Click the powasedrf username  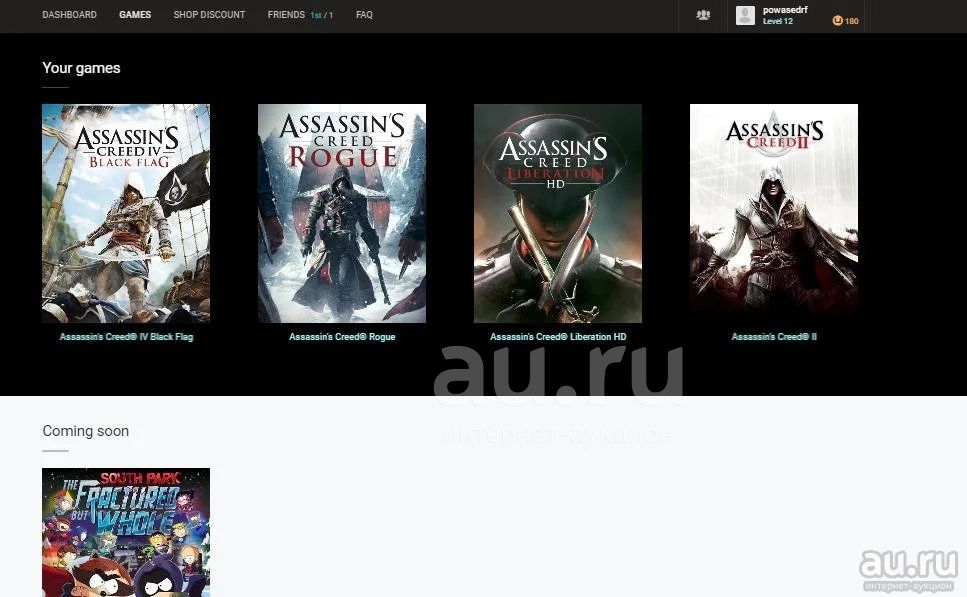point(785,10)
